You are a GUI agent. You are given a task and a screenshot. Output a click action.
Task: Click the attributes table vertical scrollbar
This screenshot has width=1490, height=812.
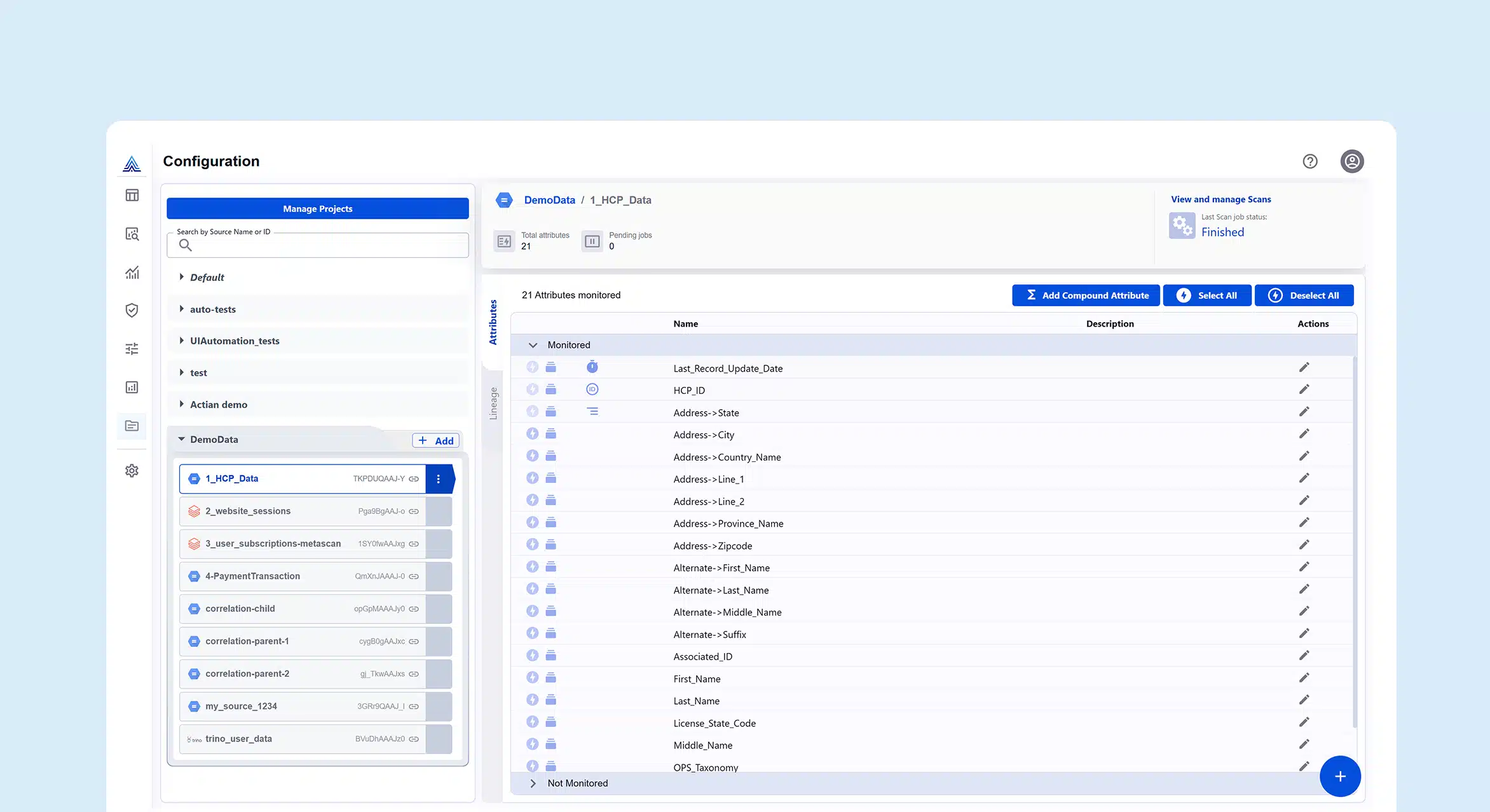[1354, 540]
